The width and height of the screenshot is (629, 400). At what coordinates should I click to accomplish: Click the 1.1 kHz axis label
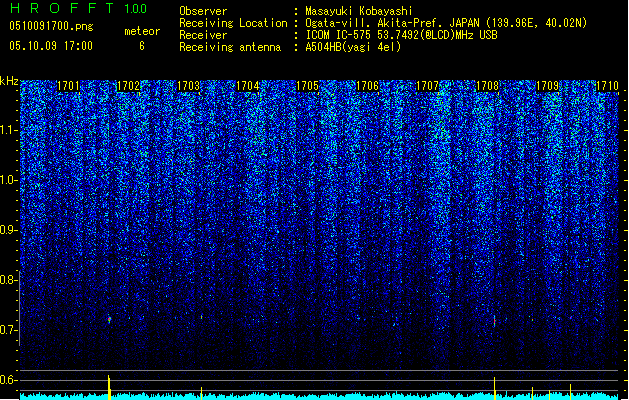[9, 130]
